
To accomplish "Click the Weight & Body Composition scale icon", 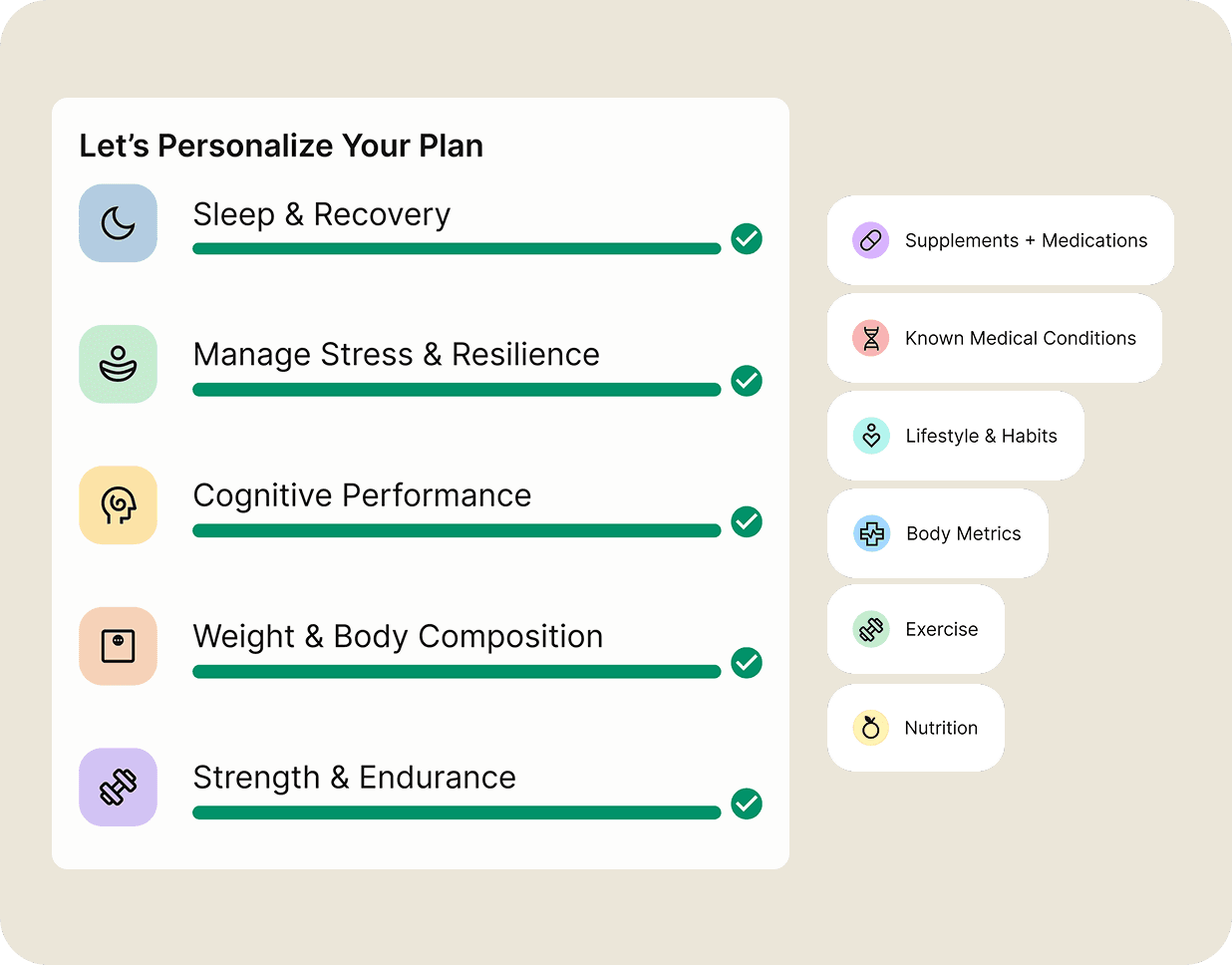I will pyautogui.click(x=118, y=646).
